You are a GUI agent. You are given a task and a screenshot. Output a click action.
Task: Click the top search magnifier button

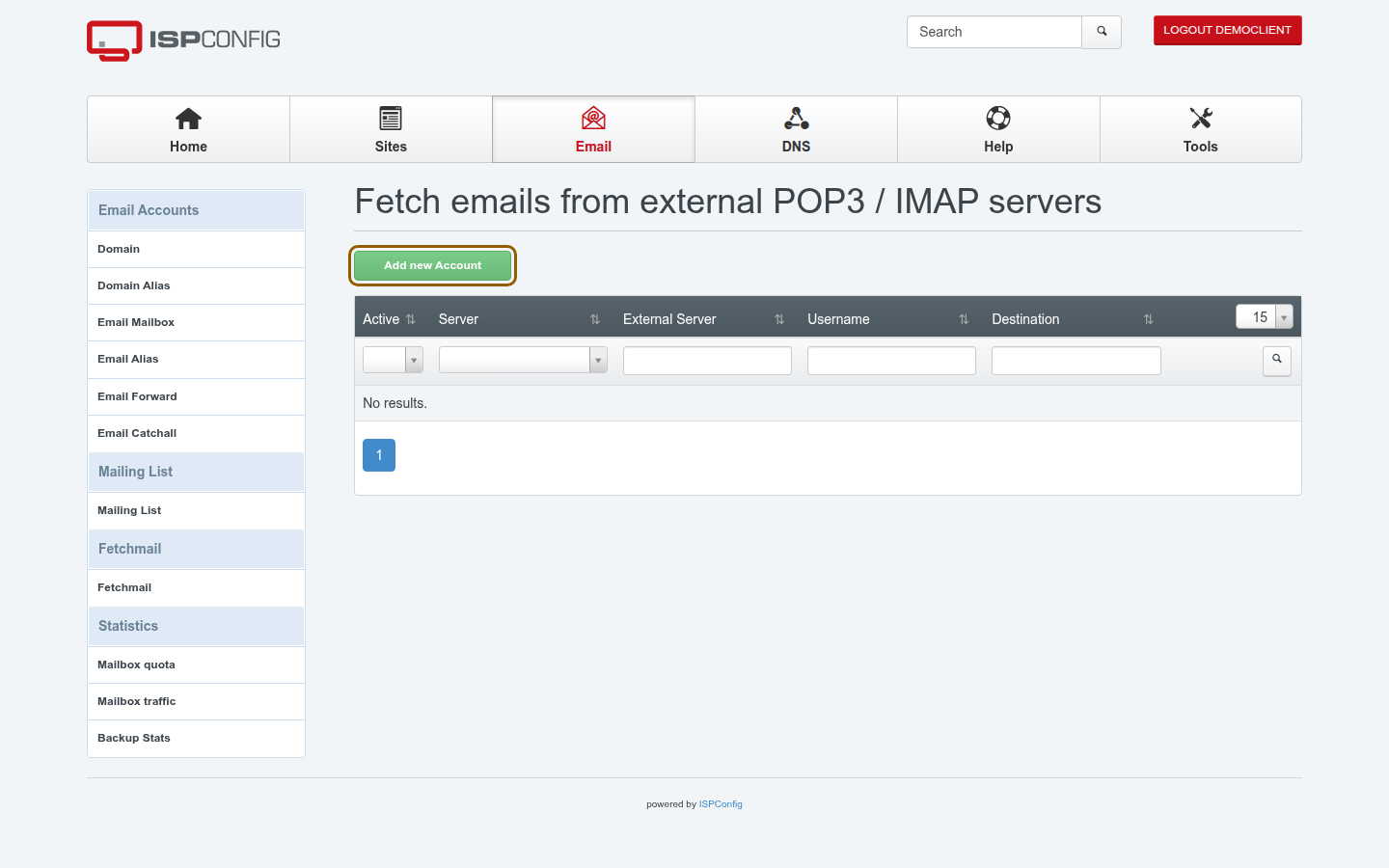[1102, 32]
